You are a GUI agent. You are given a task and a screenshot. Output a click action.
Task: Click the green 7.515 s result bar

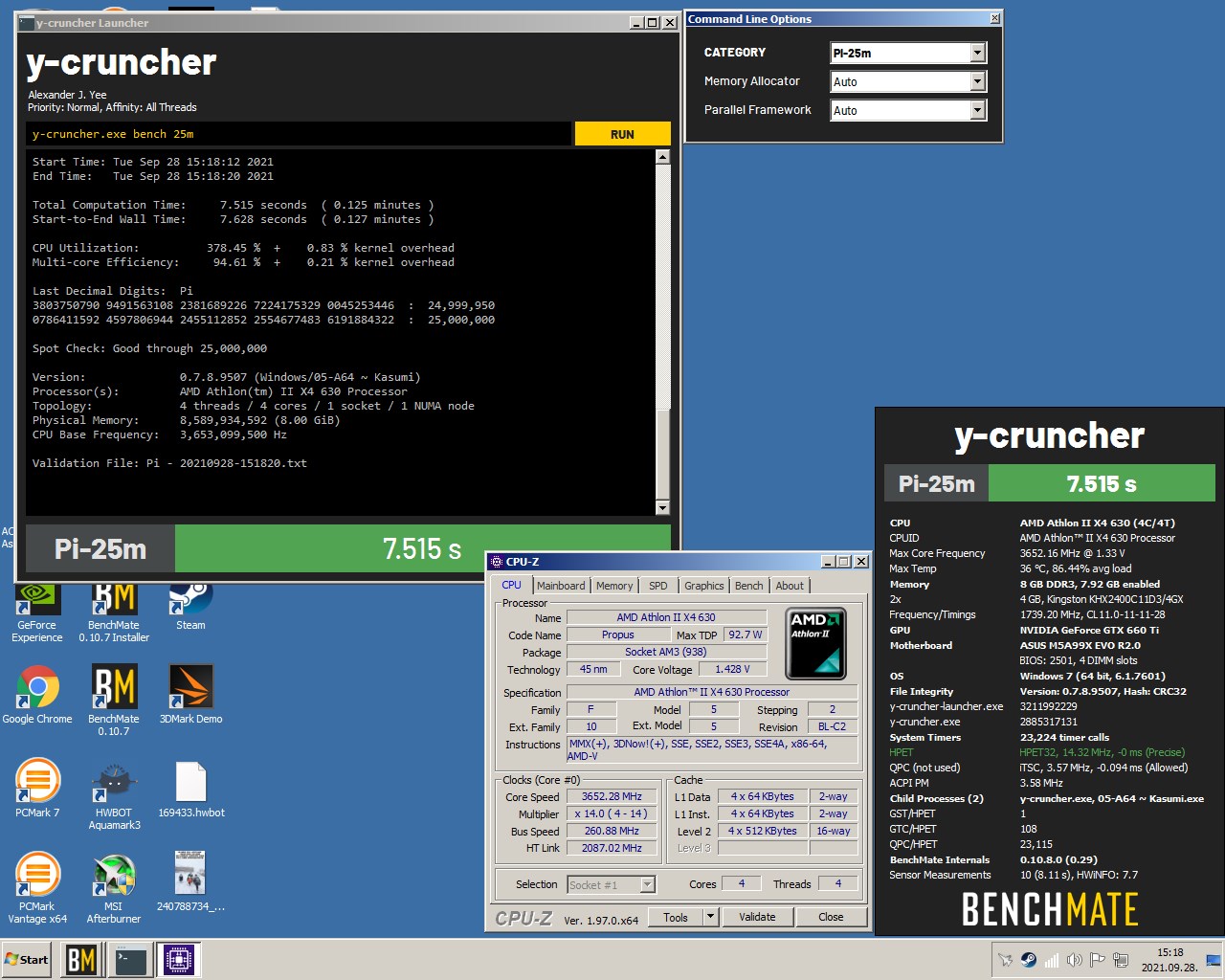tap(422, 549)
